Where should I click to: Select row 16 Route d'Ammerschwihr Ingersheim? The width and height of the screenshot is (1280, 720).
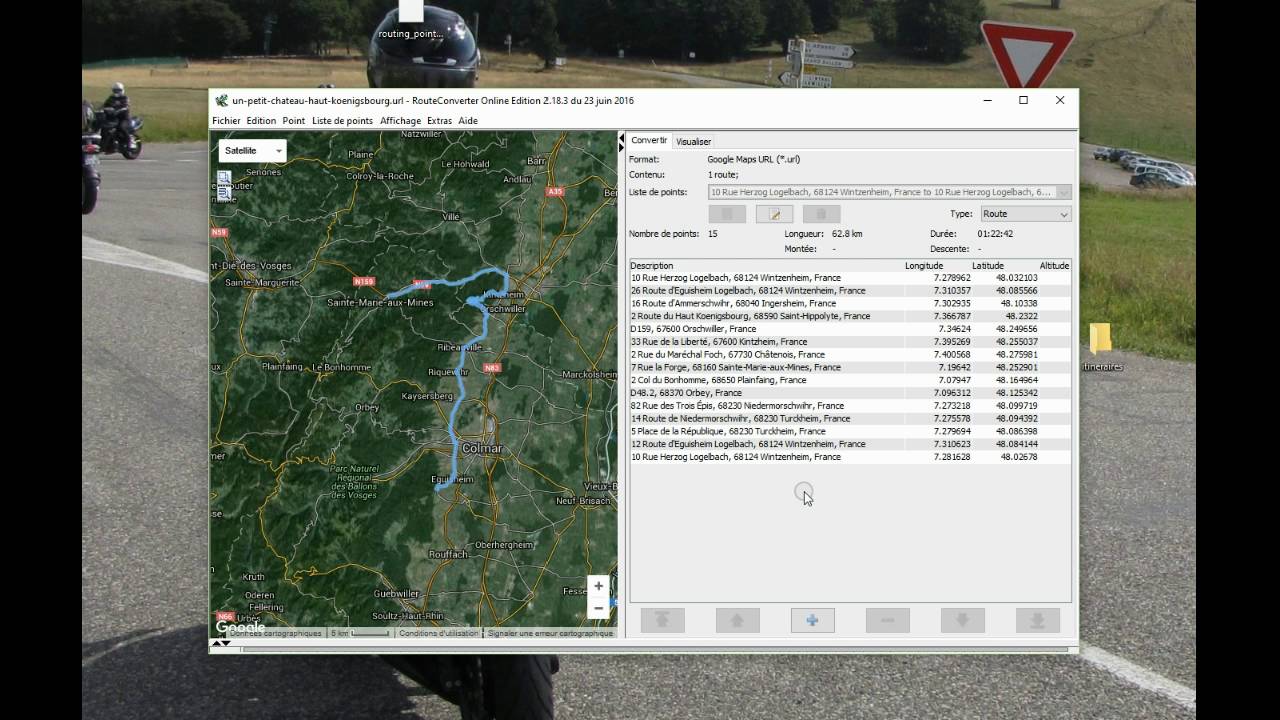(850, 303)
